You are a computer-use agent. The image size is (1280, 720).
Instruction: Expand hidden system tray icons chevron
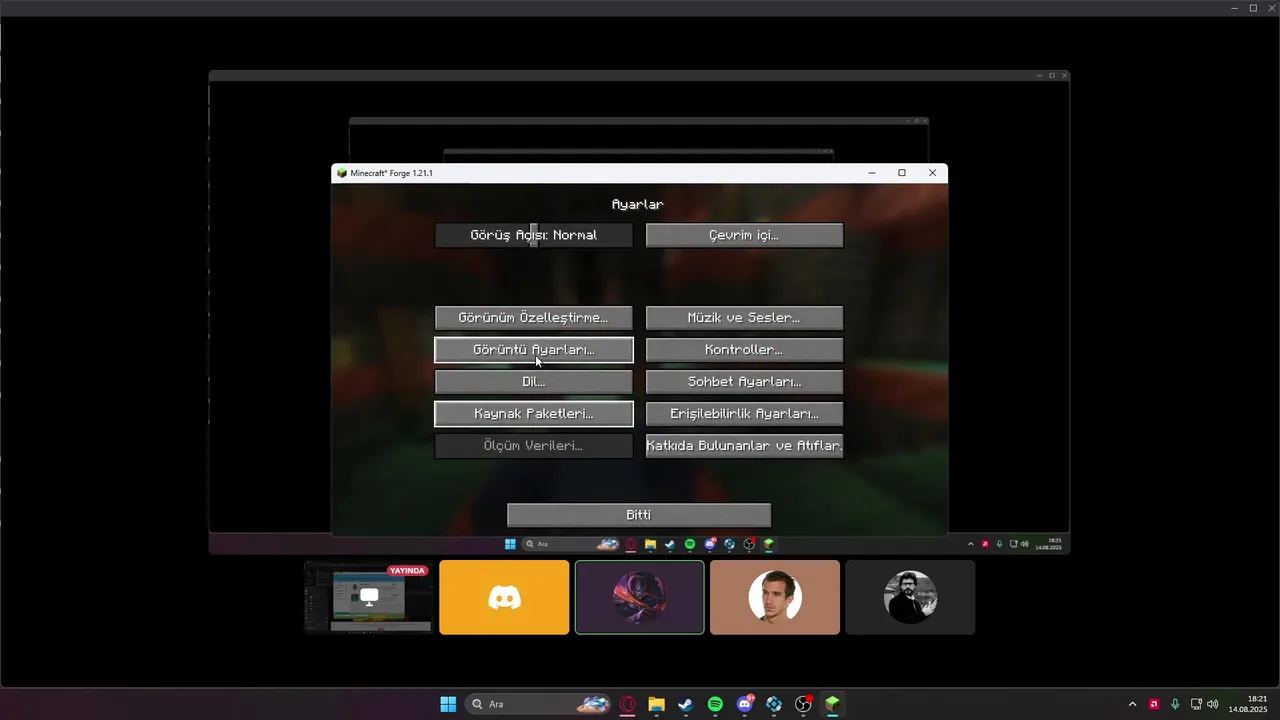tap(1132, 704)
